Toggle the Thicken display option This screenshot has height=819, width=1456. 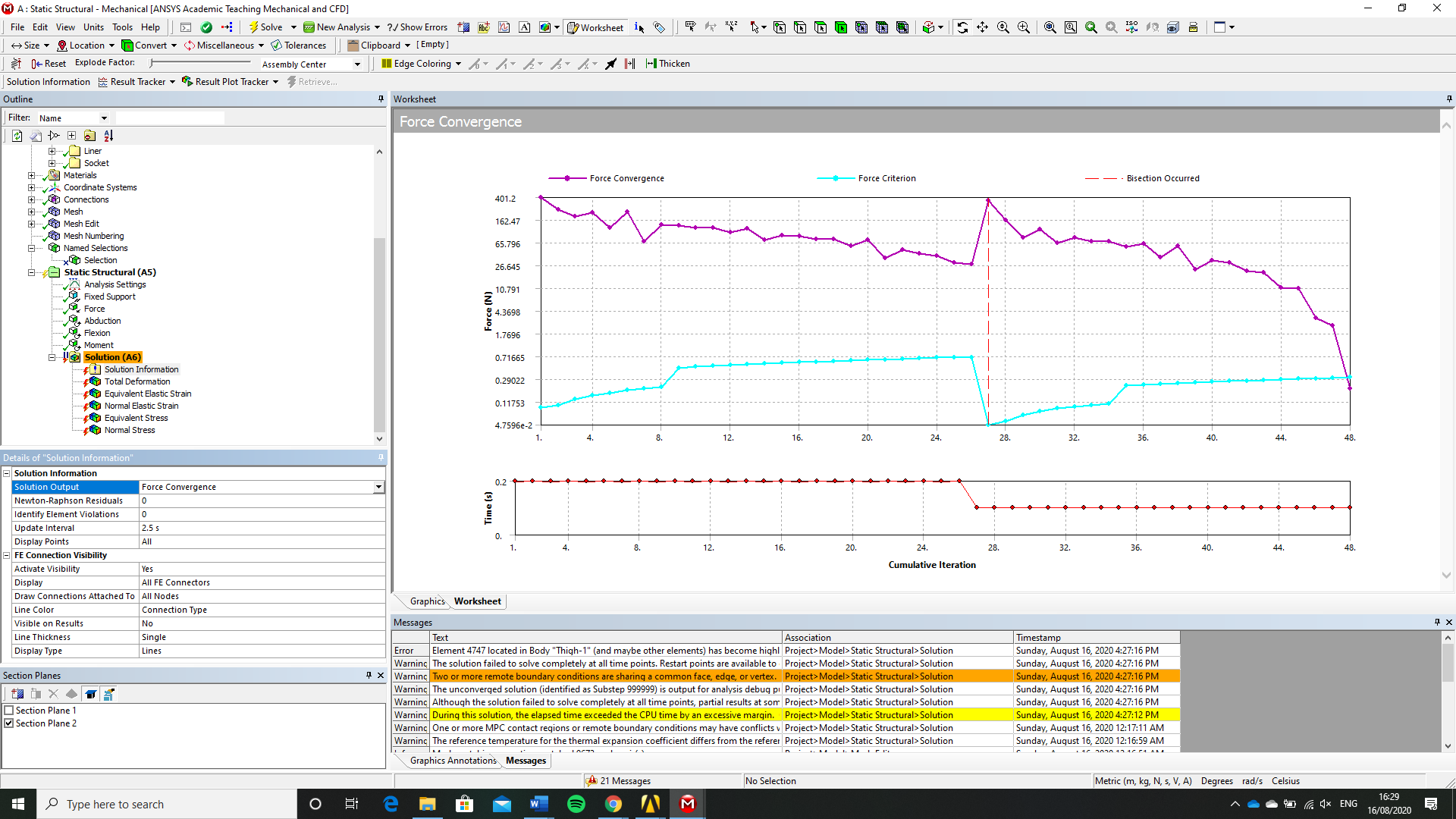pyautogui.click(x=667, y=64)
